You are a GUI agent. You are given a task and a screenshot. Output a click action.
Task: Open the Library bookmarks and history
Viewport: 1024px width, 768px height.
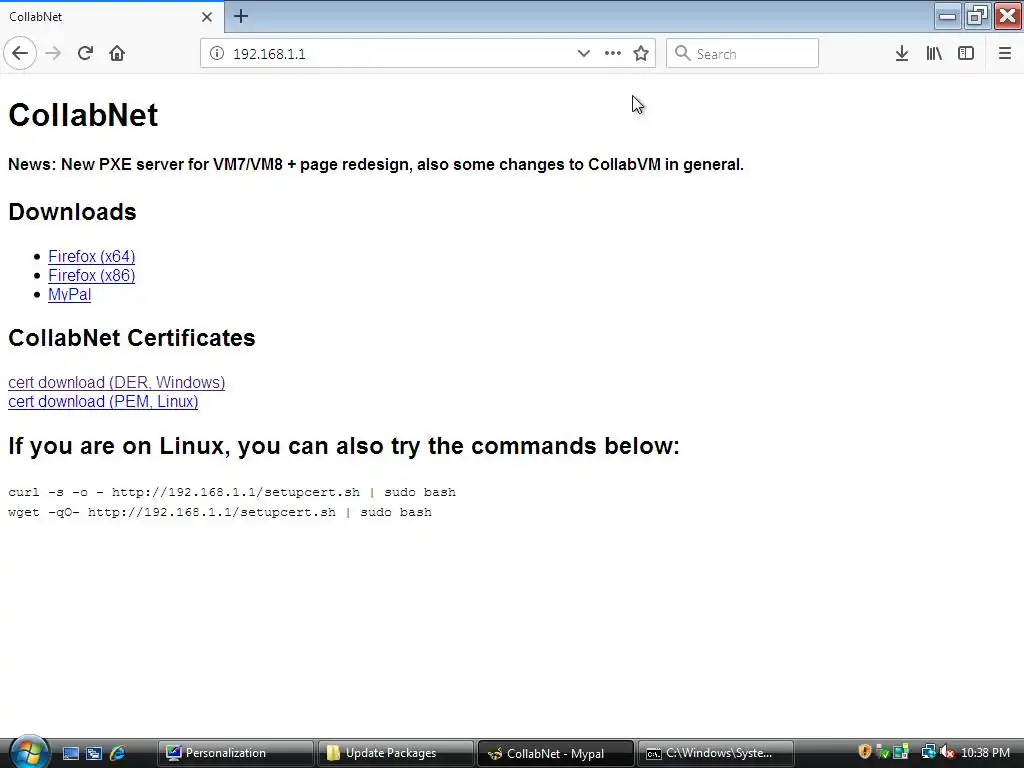click(x=934, y=54)
